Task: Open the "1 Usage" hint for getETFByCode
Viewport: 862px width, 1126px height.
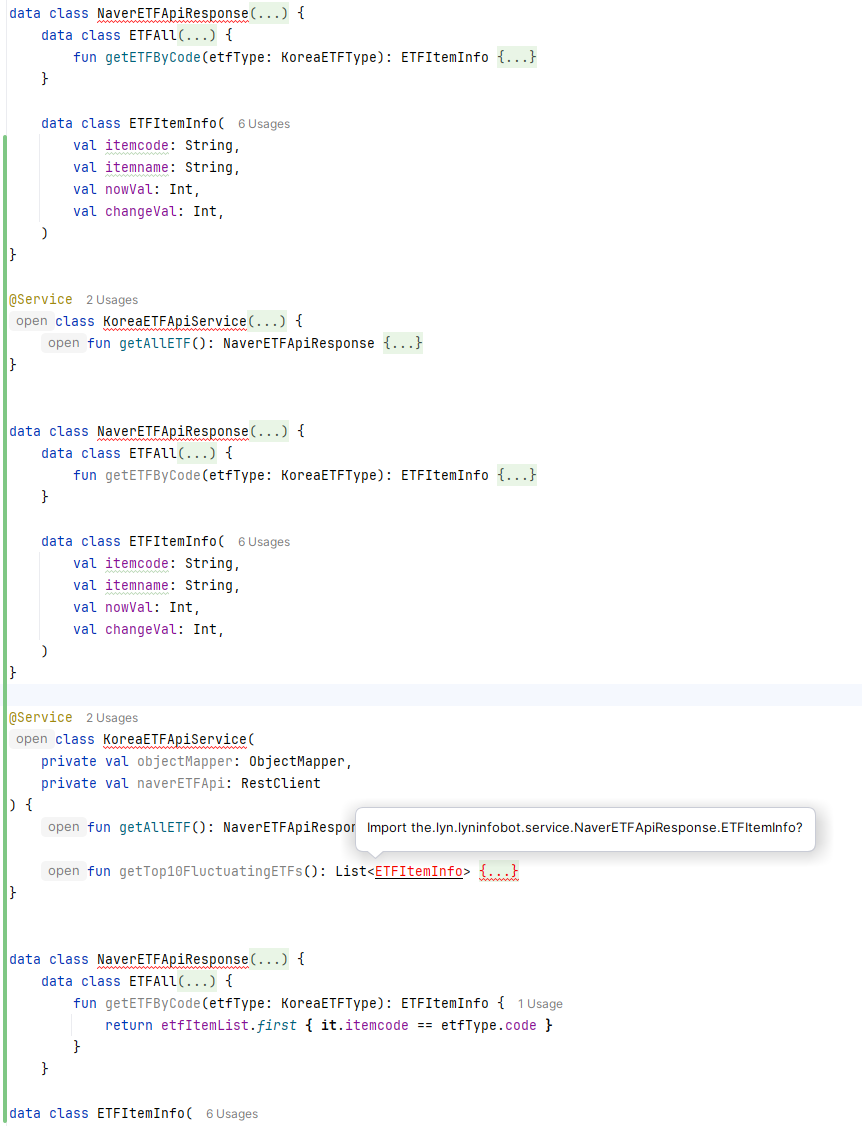Action: pyautogui.click(x=540, y=1004)
